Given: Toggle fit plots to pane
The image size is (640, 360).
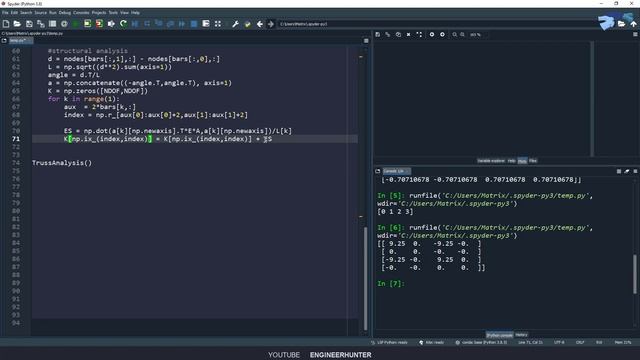Looking at the screenshot, I should point(419,35).
